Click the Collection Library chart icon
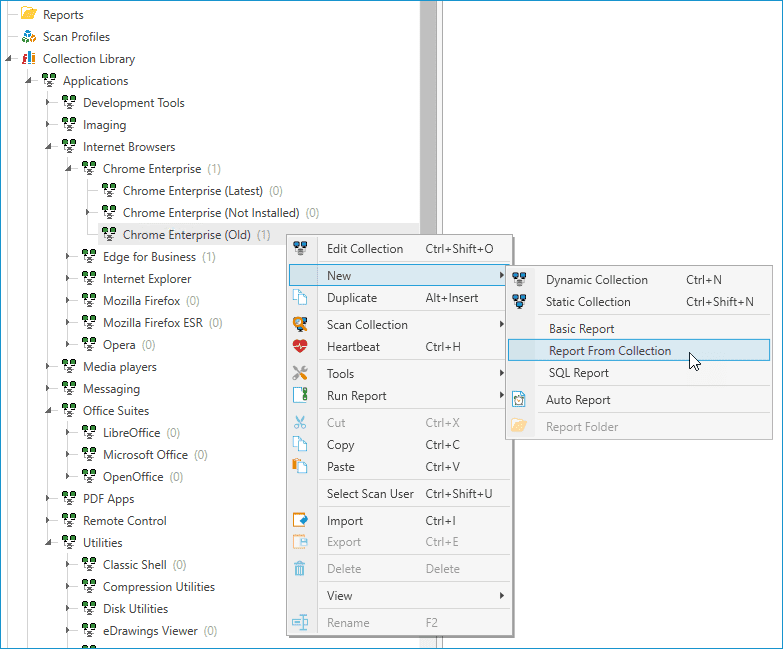The width and height of the screenshot is (783, 649). click(x=29, y=58)
